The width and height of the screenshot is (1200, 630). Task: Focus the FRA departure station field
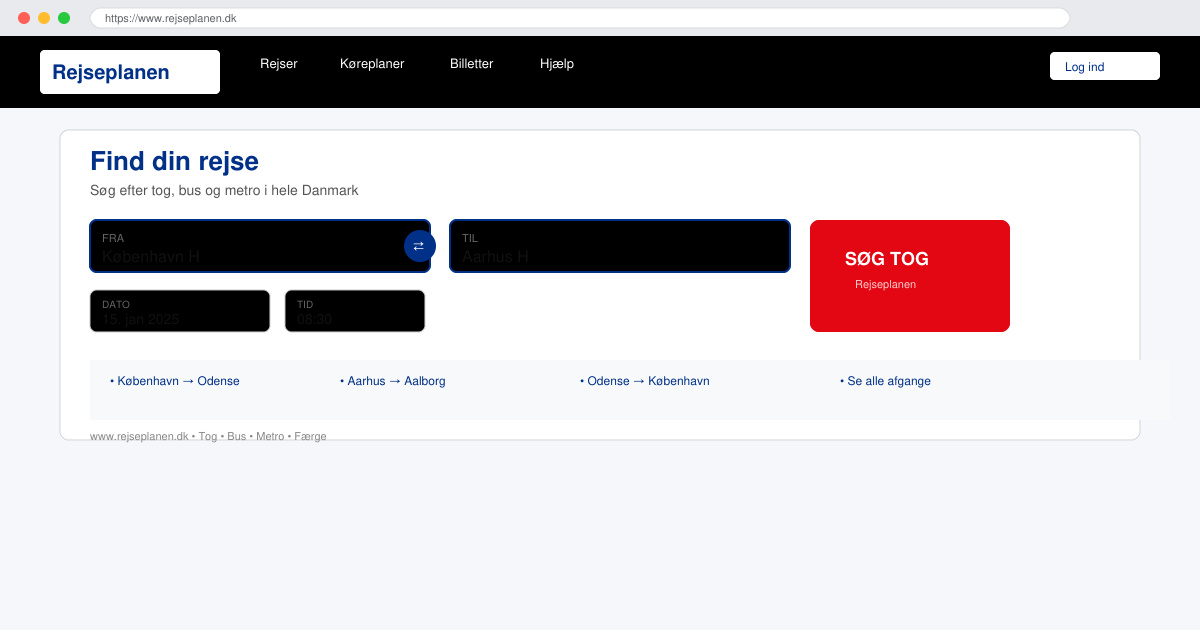260,246
